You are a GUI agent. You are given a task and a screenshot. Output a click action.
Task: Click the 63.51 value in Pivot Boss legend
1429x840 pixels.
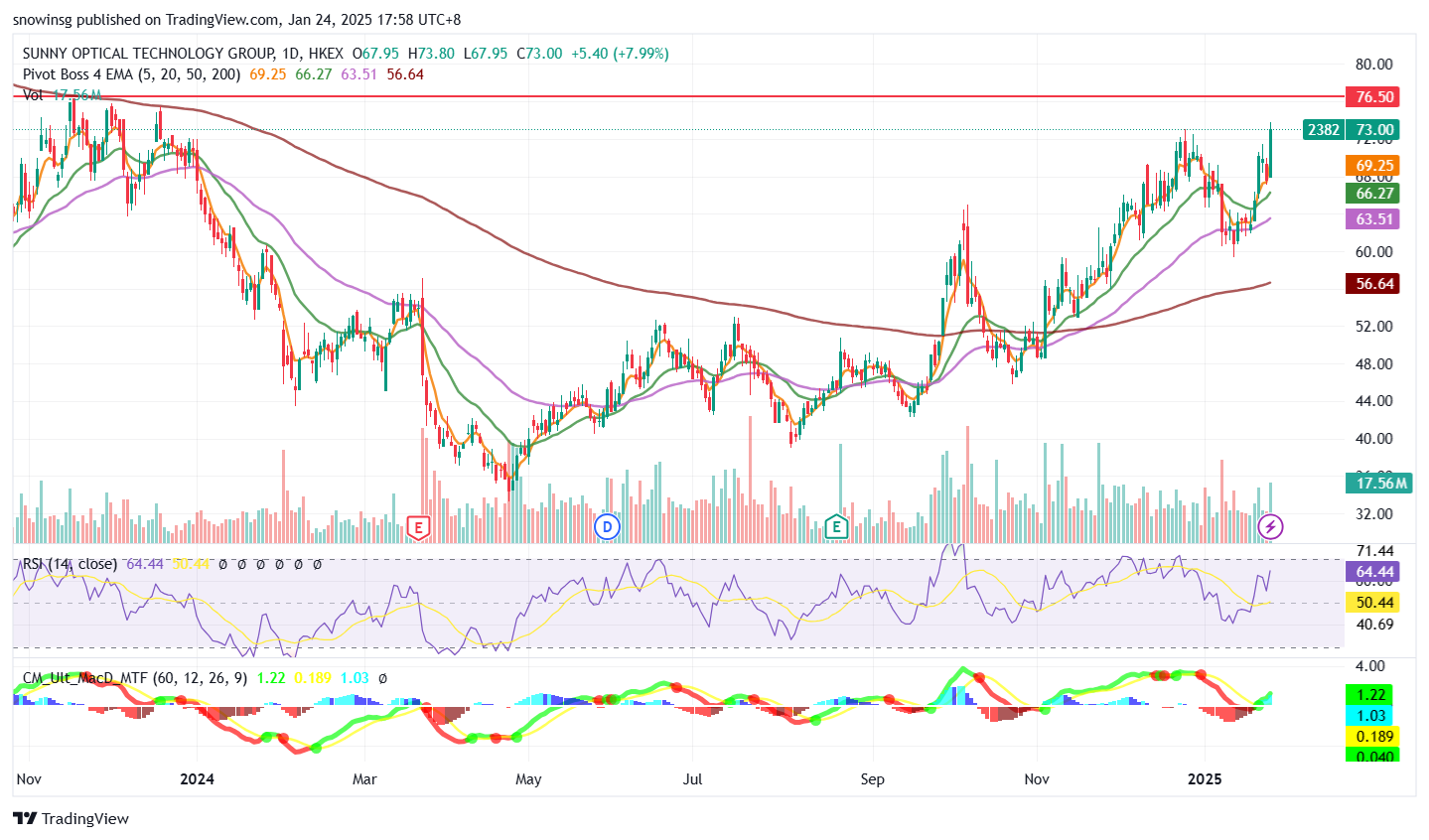pos(359,74)
